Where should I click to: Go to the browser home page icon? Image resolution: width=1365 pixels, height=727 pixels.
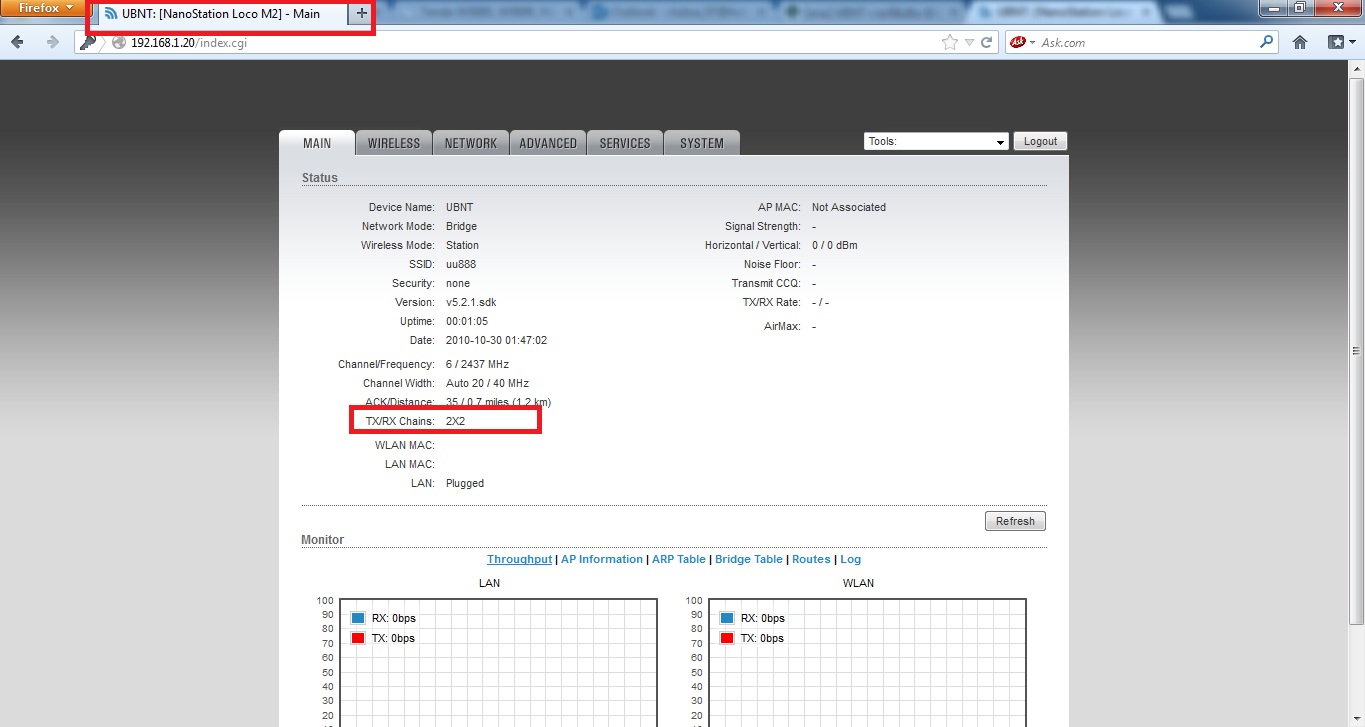point(1300,42)
